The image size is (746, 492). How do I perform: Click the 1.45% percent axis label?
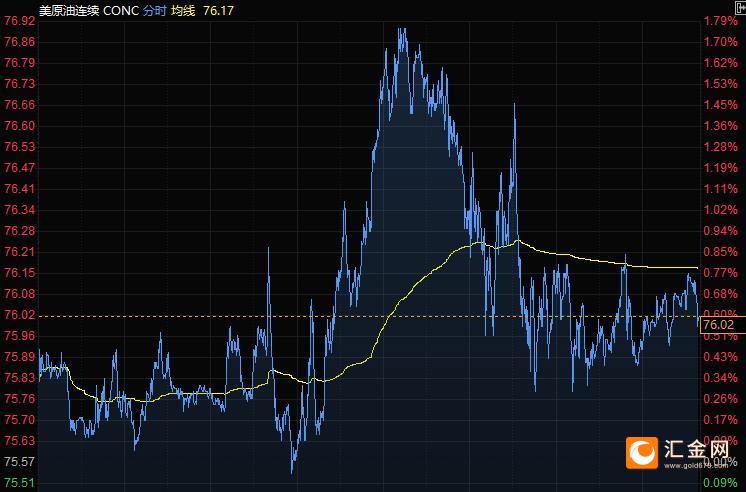point(721,105)
